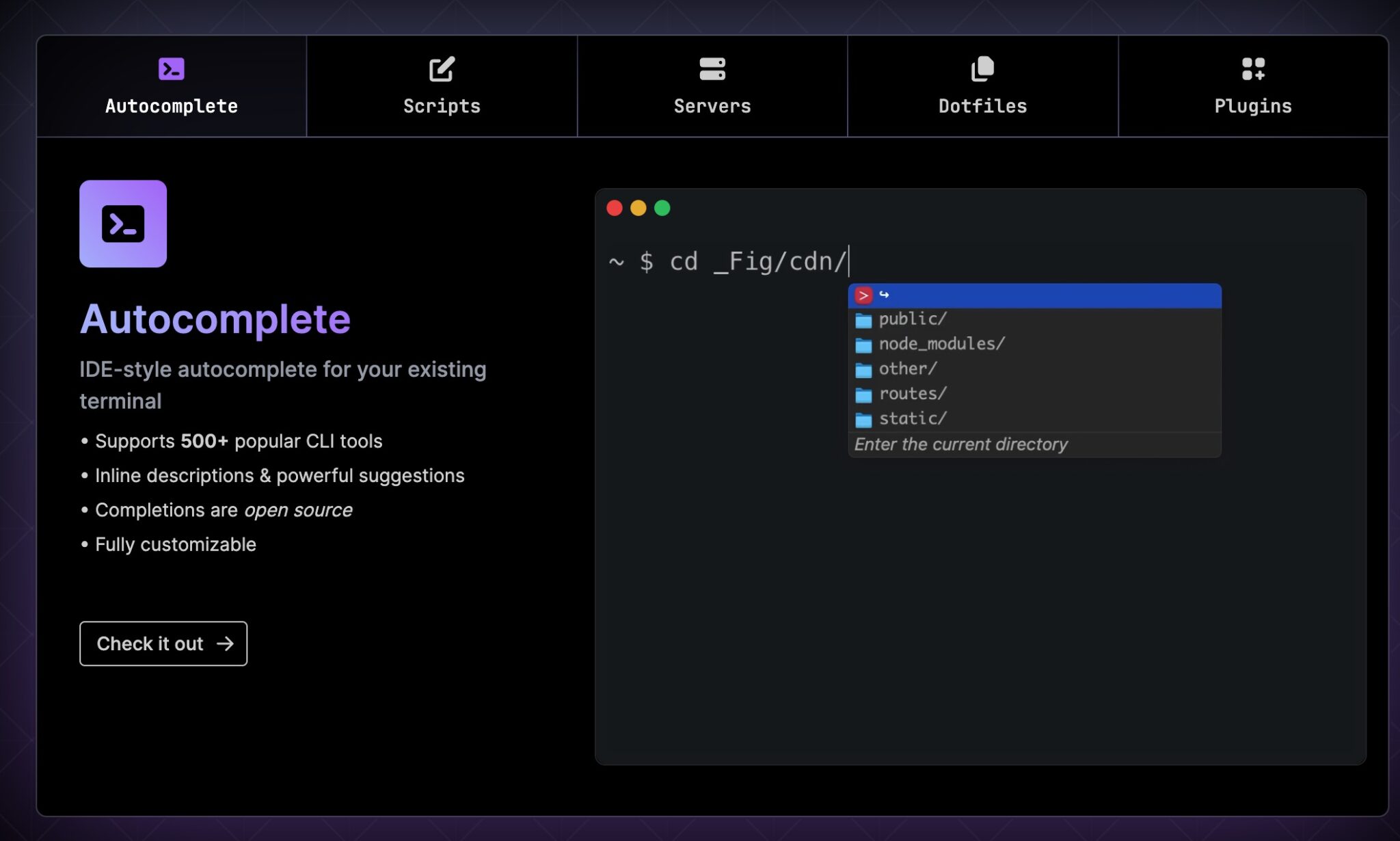Click the green terminal window dot
Viewport: 1400px width, 841px height.
[662, 208]
